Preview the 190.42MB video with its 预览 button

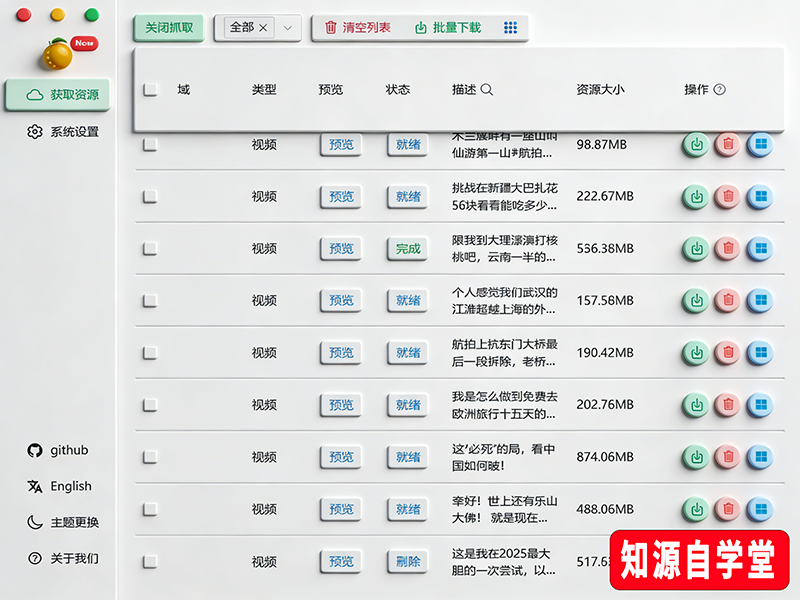click(340, 353)
